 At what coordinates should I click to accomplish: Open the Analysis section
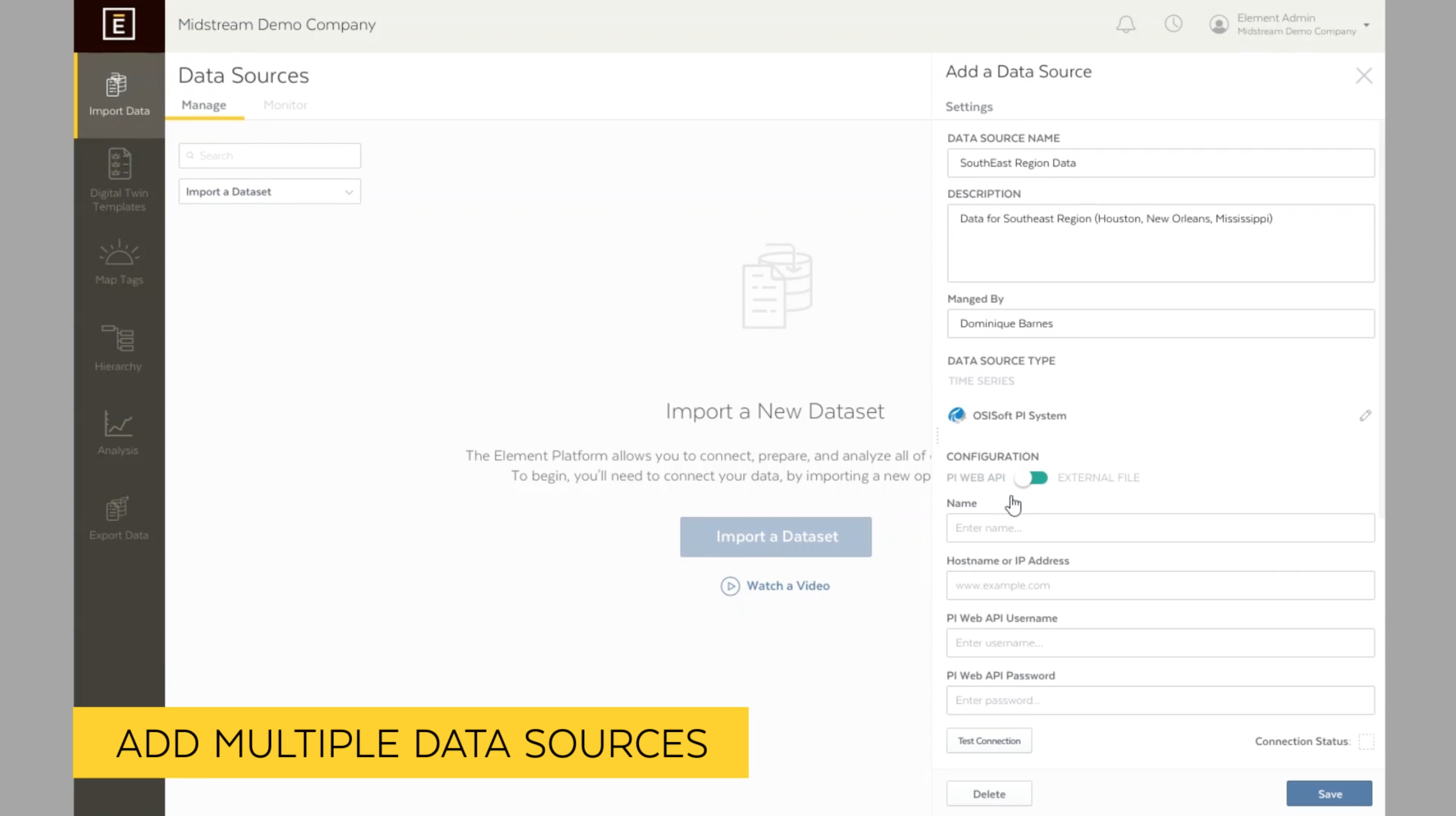[118, 433]
